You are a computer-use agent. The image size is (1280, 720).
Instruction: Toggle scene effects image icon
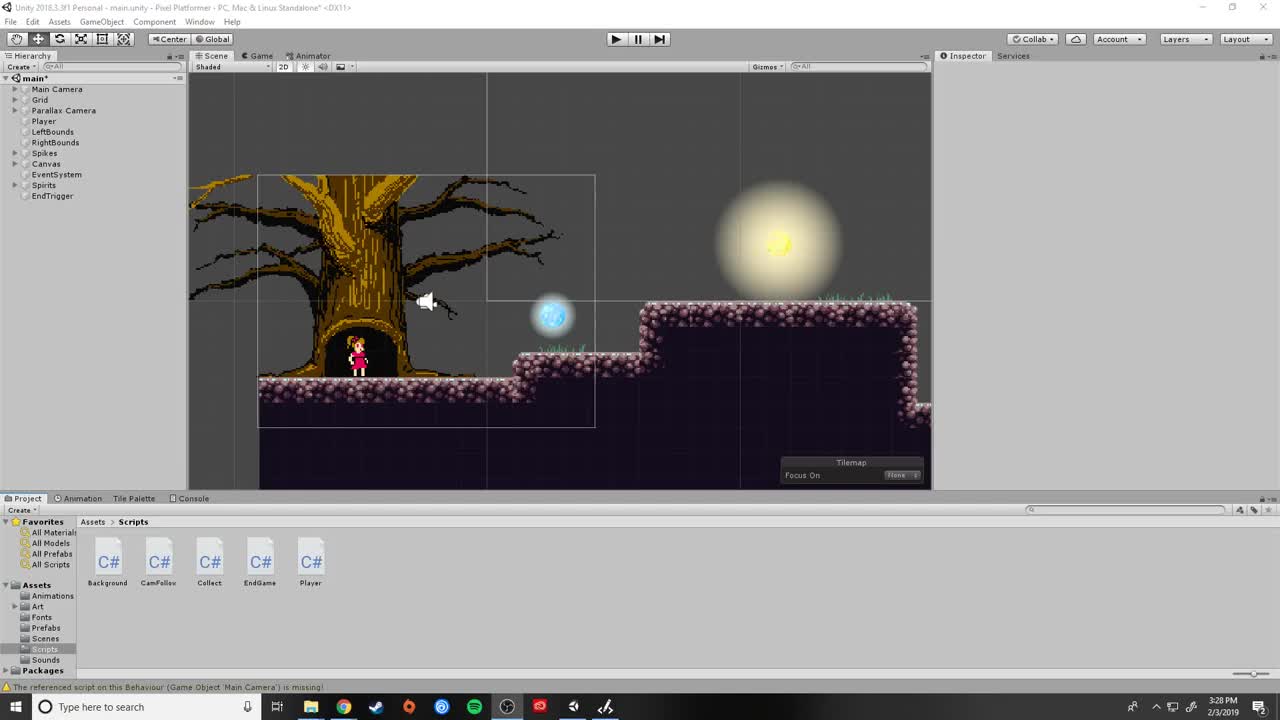[x=340, y=67]
